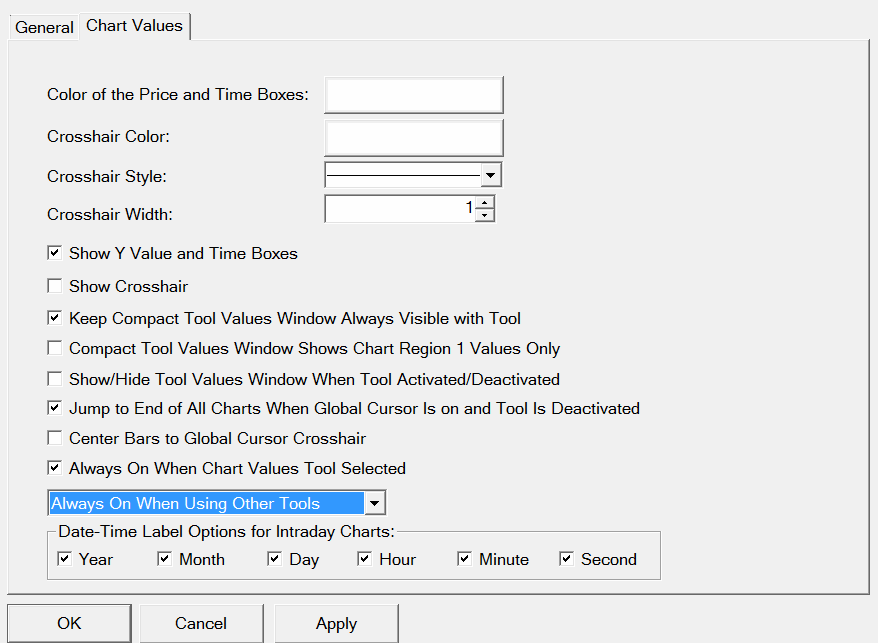Click the Crosshair Color swatch
The height and width of the screenshot is (643, 878).
413,137
